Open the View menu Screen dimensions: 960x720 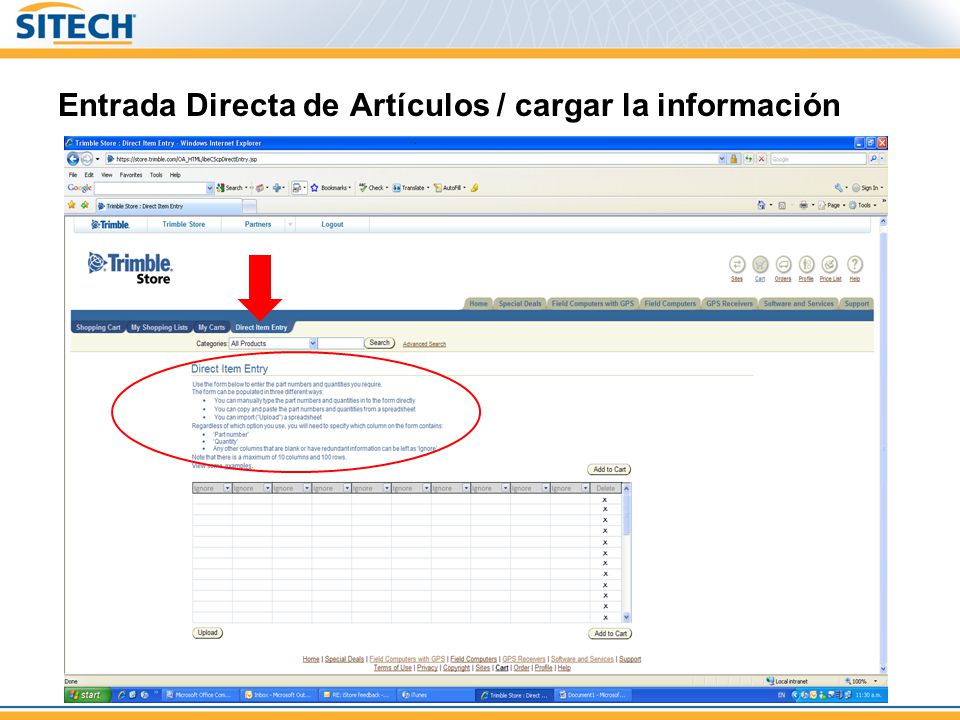tap(107, 174)
